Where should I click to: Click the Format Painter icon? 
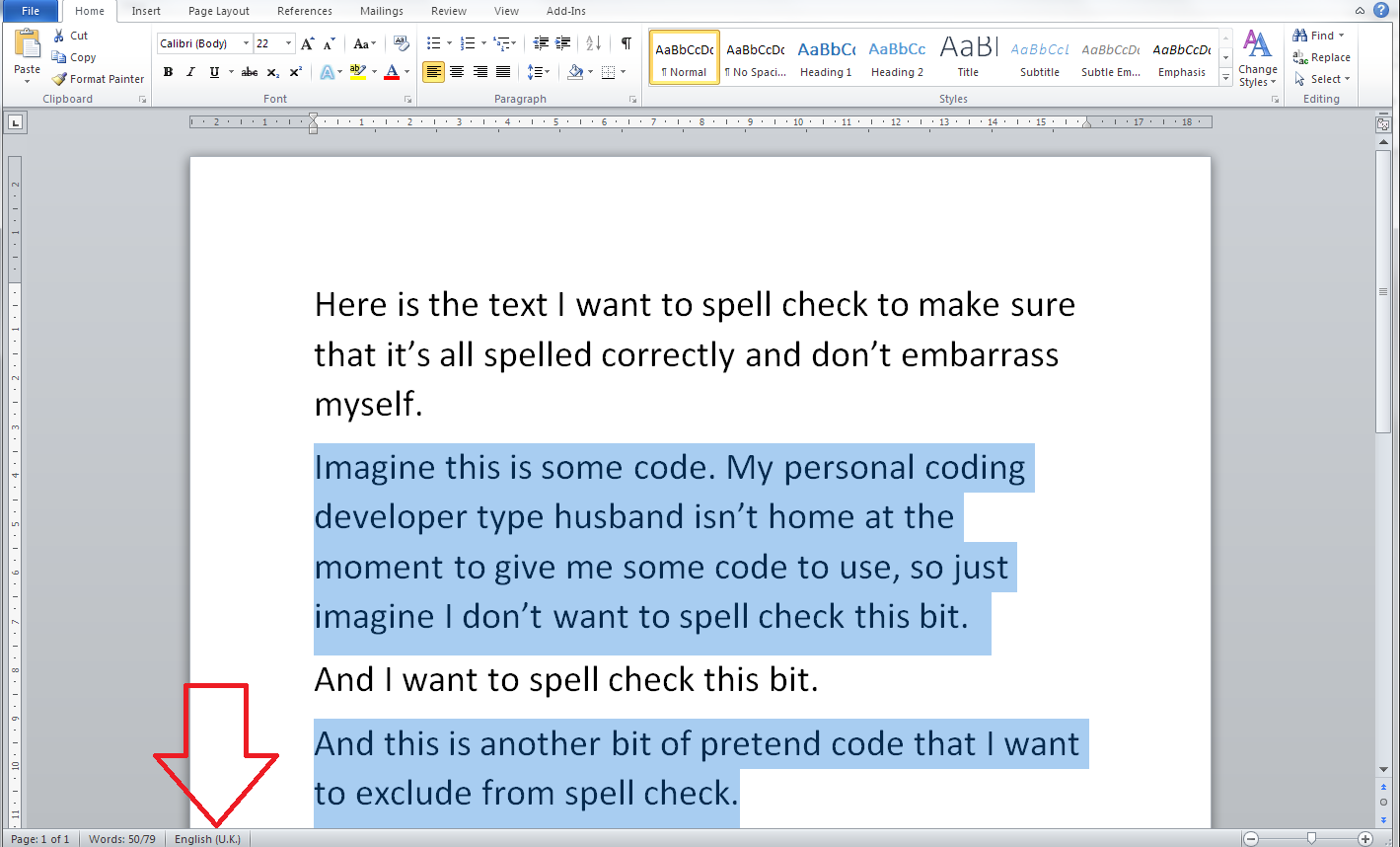pos(60,79)
